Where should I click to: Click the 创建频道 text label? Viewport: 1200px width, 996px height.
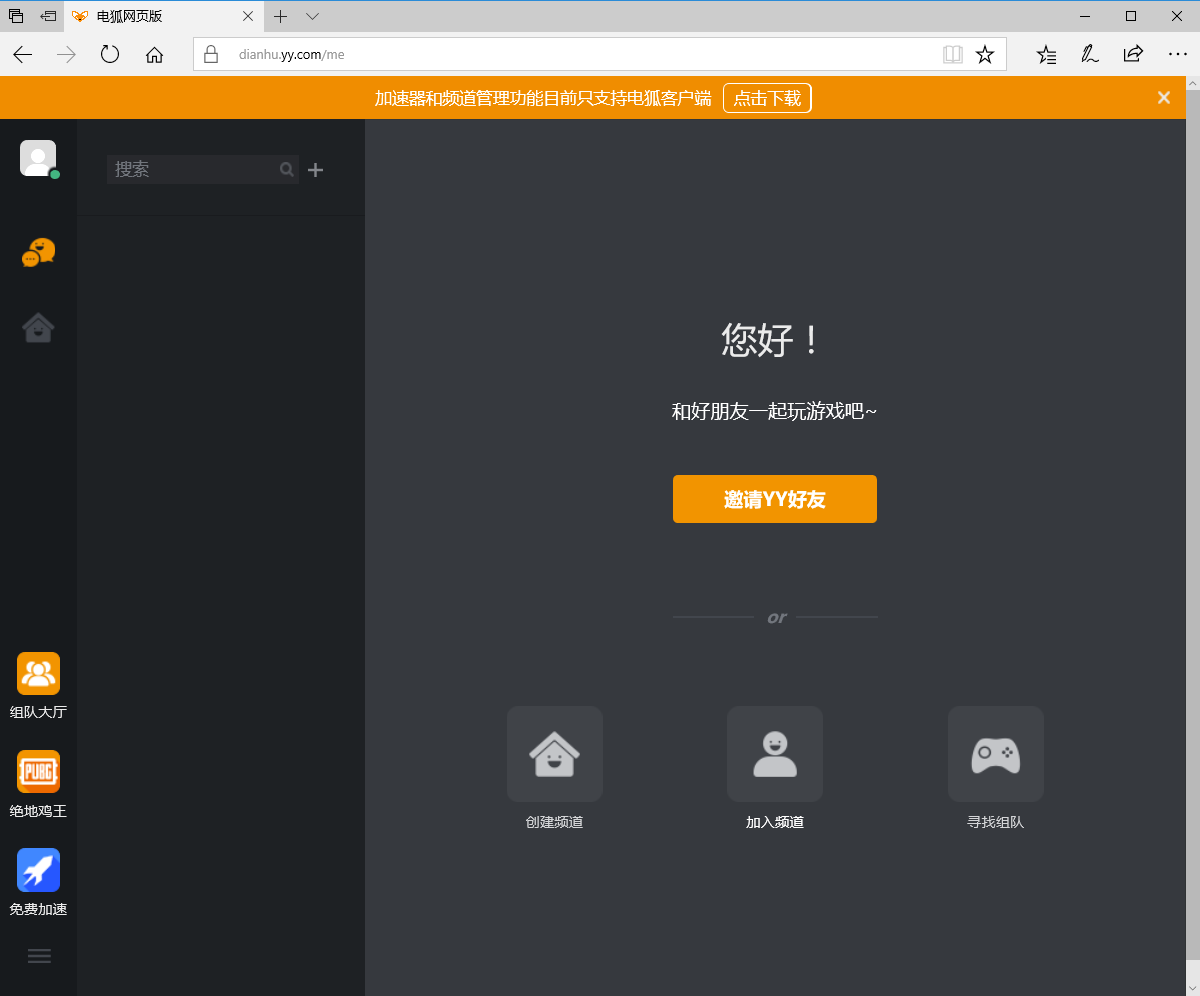tap(555, 823)
